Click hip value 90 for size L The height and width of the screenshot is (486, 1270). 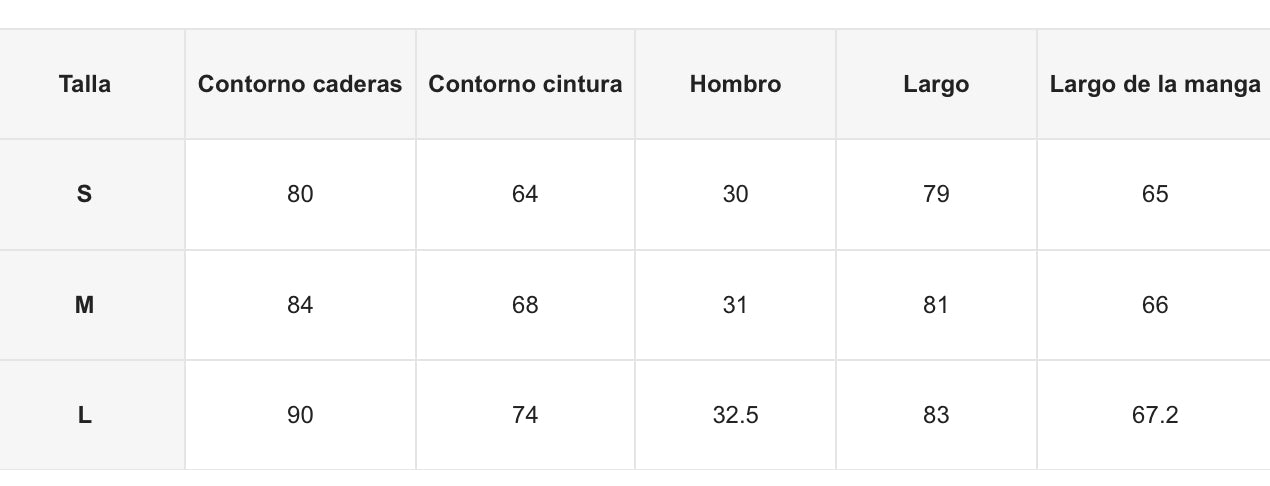(x=300, y=415)
